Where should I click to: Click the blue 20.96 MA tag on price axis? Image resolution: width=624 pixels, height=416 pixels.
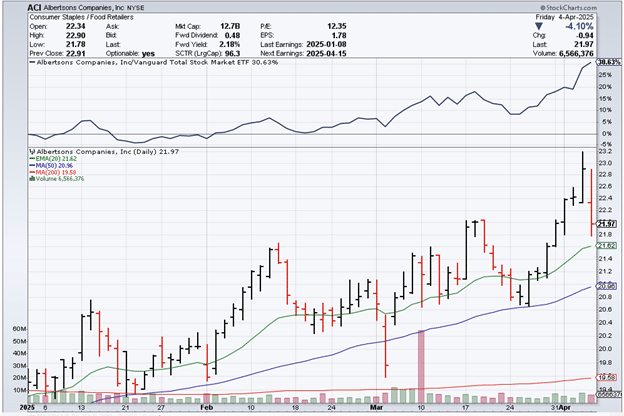[x=607, y=286]
